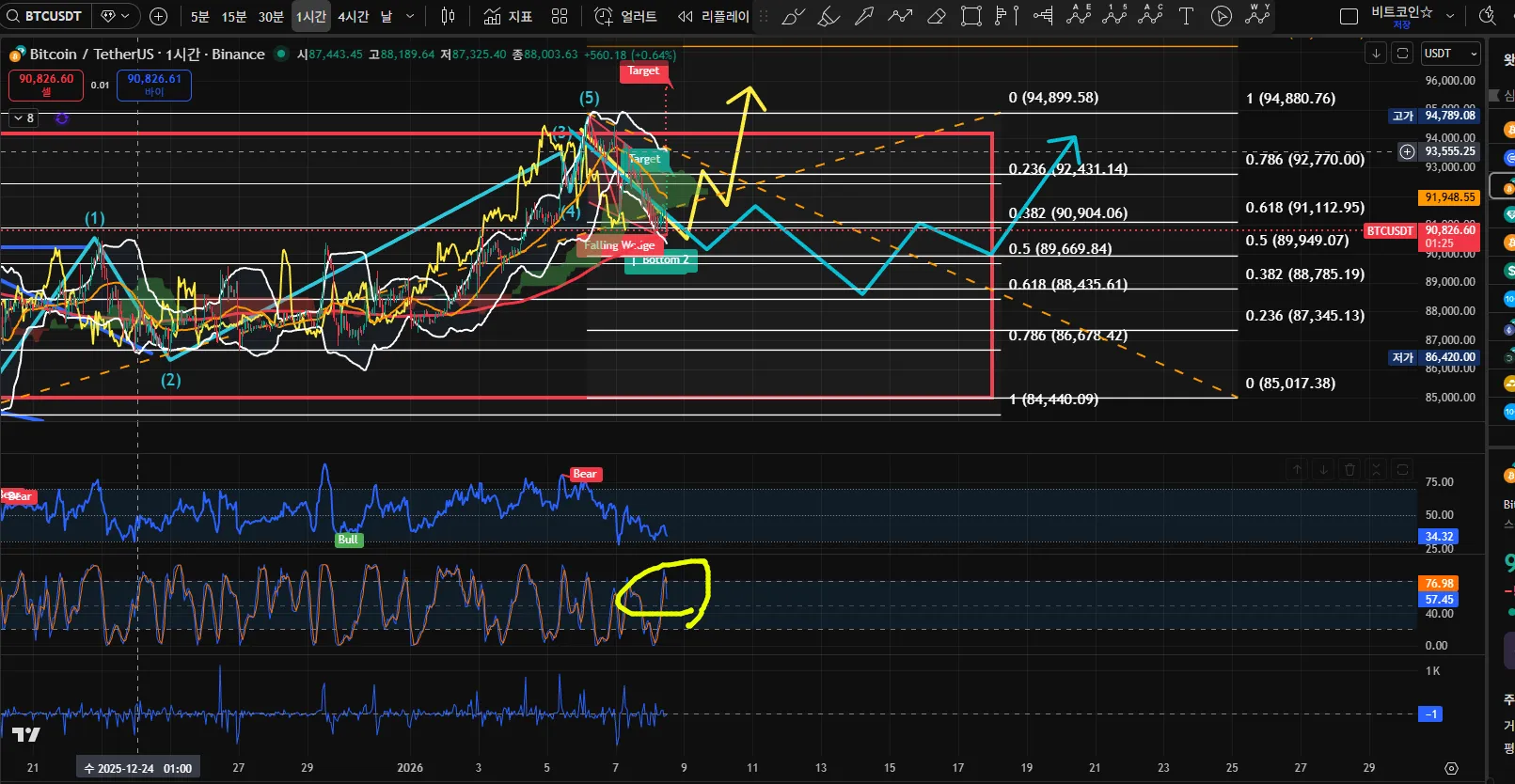Switch to the 4시간 timeframe
This screenshot has height=784, width=1515.
coord(354,16)
